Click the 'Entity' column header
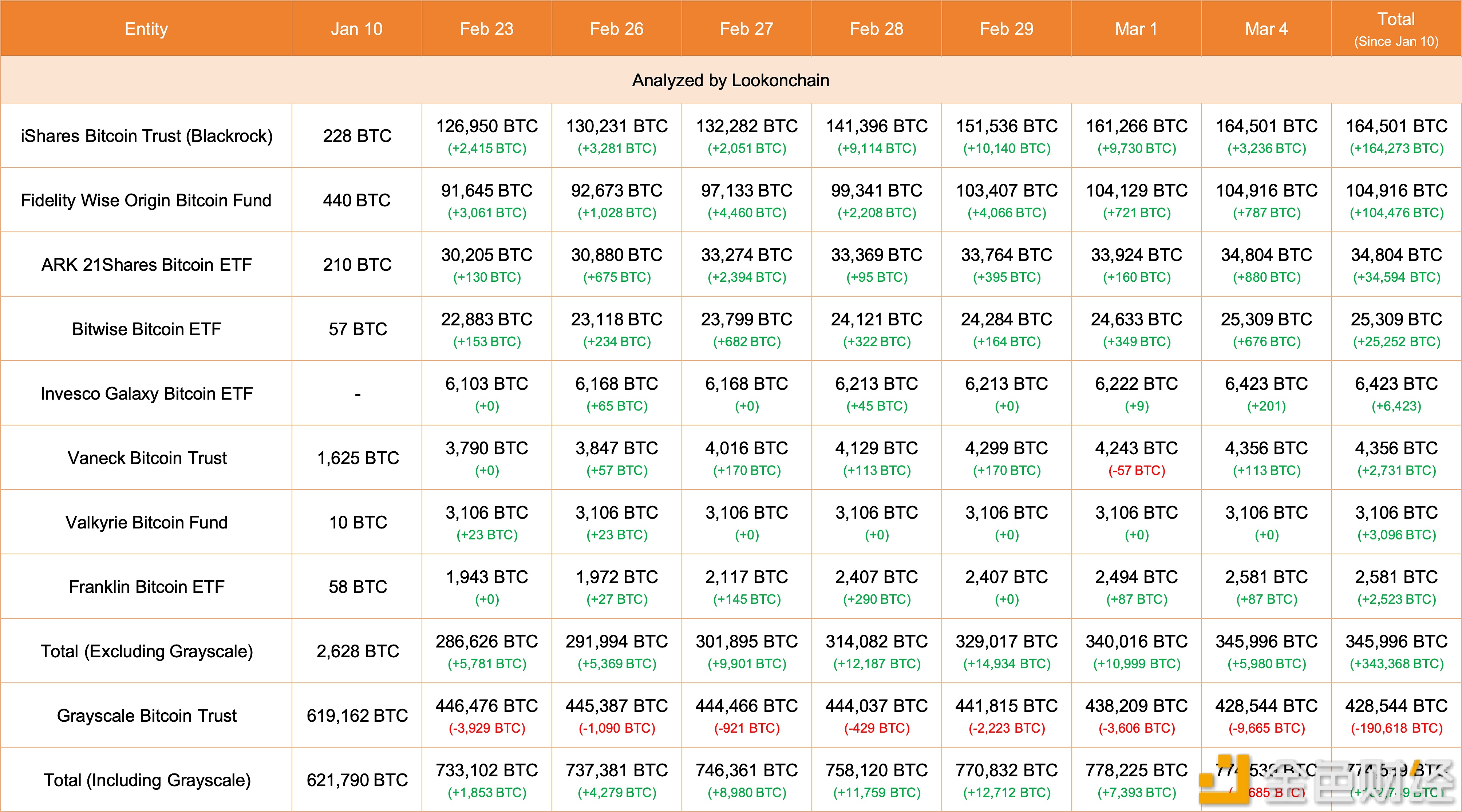1462x812 pixels. (146, 28)
